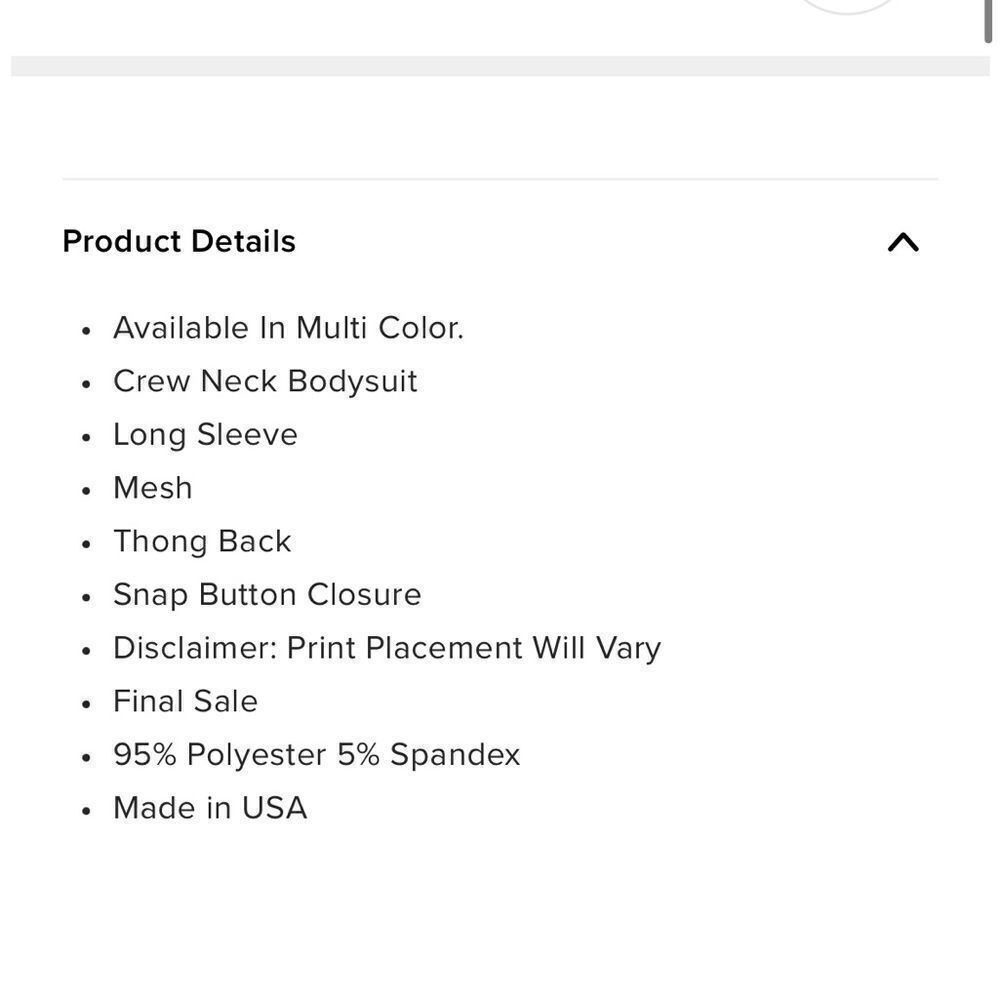The width and height of the screenshot is (1000, 1000).
Task: Select the 'Made in USA' line
Action: [x=210, y=807]
